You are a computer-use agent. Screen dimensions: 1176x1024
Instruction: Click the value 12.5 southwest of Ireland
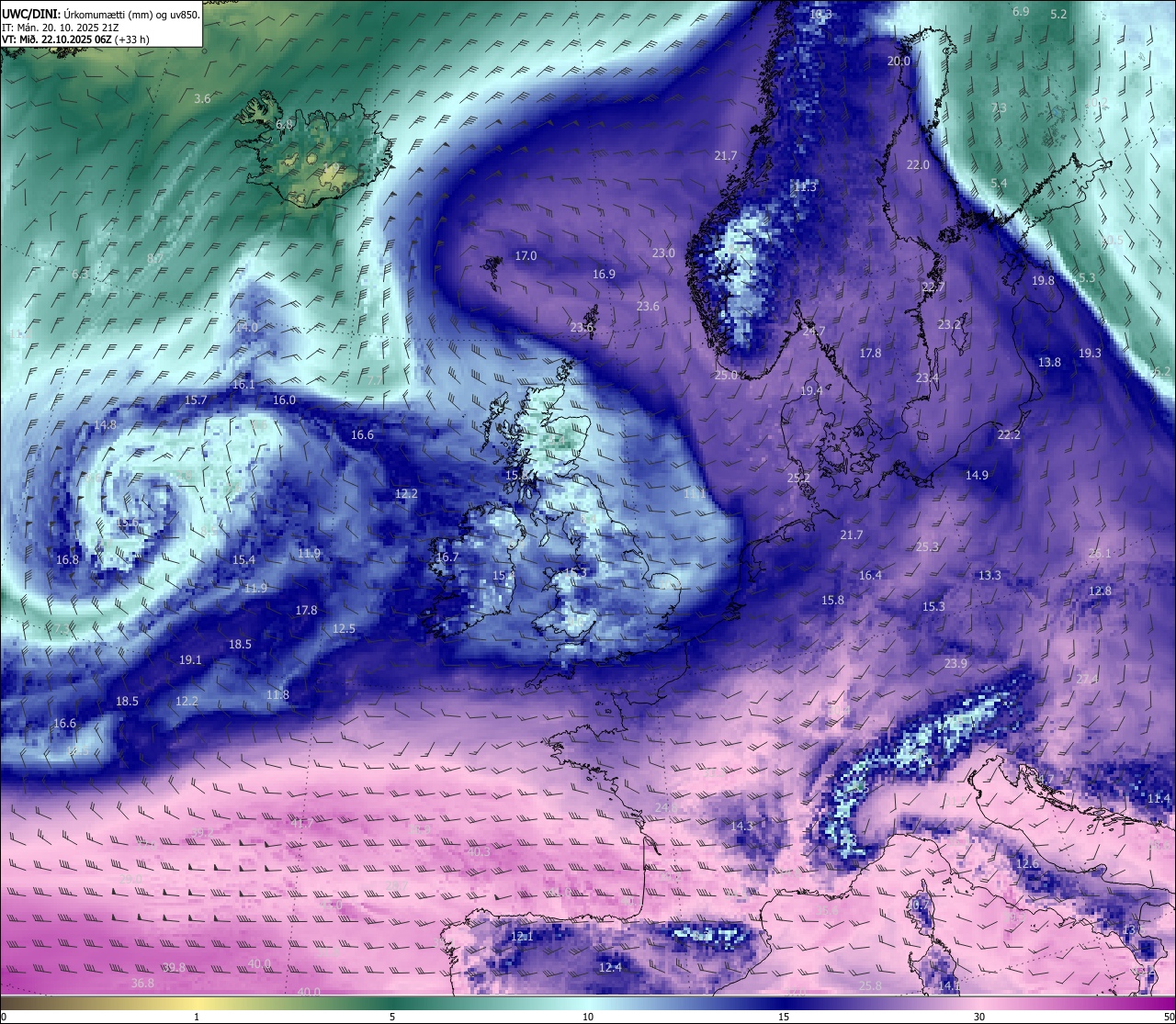(x=344, y=628)
